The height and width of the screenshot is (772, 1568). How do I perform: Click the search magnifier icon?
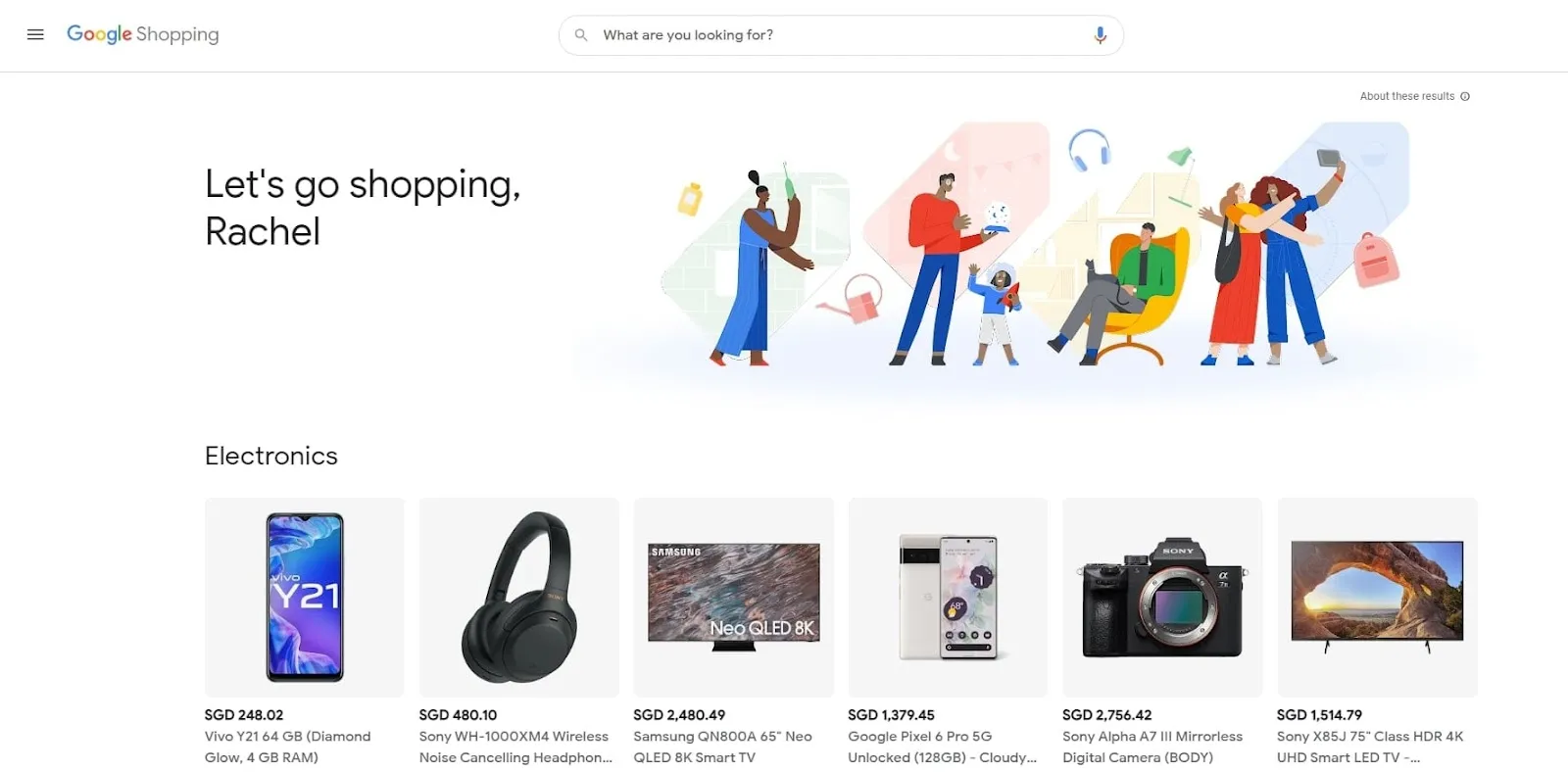[581, 35]
